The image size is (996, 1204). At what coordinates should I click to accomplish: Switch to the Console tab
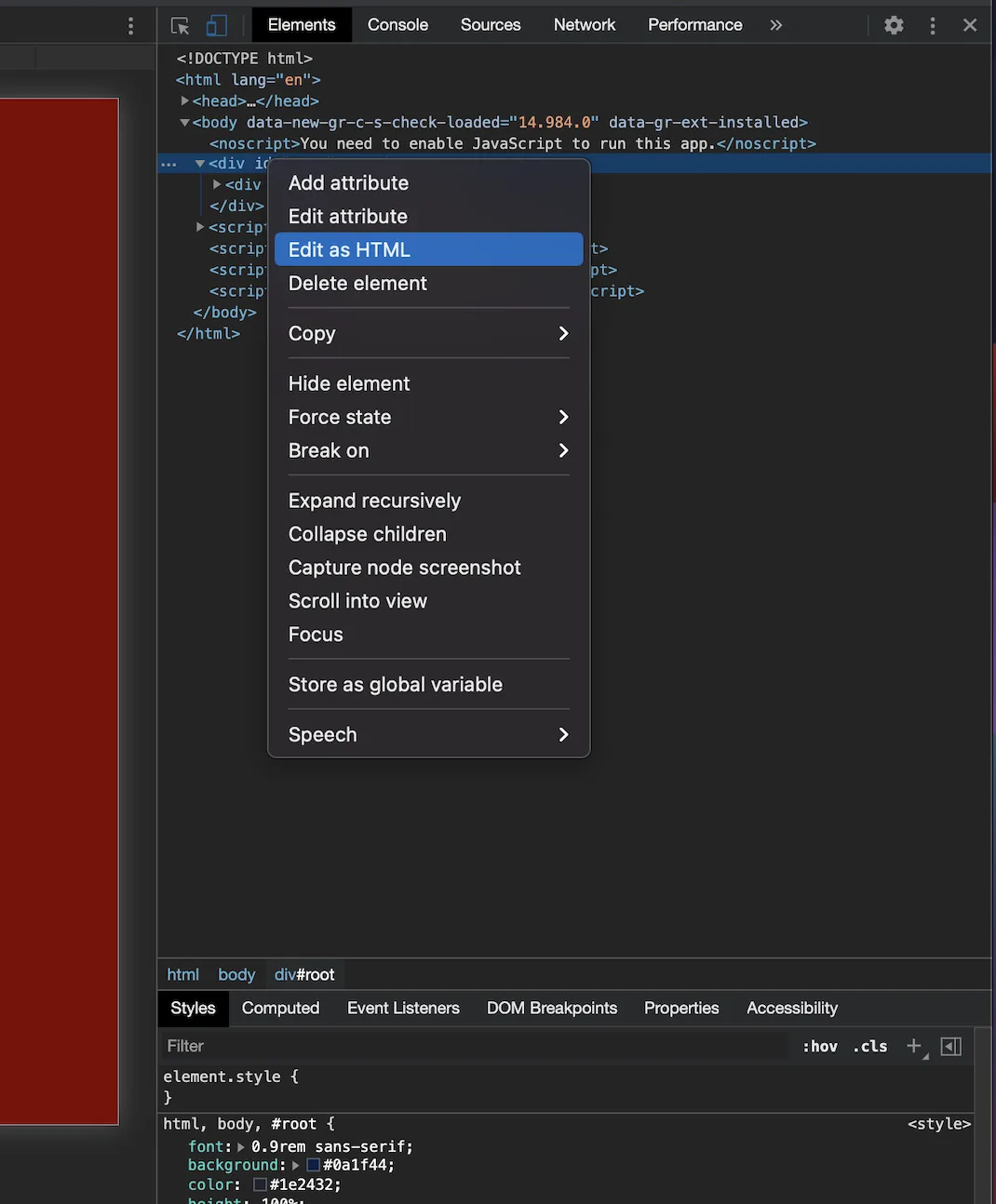coord(397,25)
